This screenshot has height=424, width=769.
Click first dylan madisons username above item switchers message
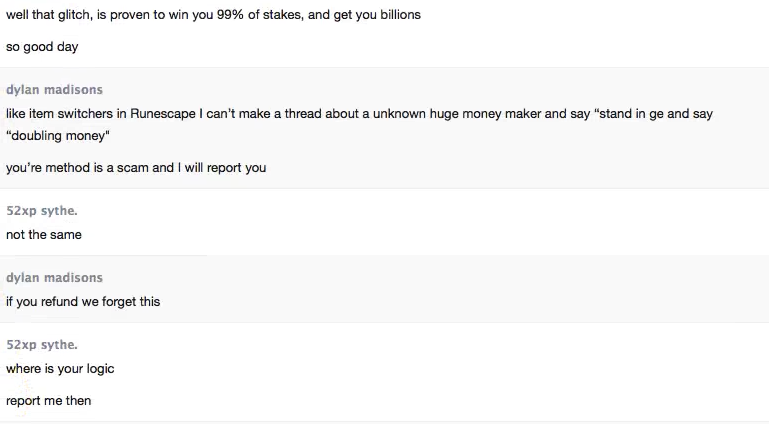click(x=54, y=90)
